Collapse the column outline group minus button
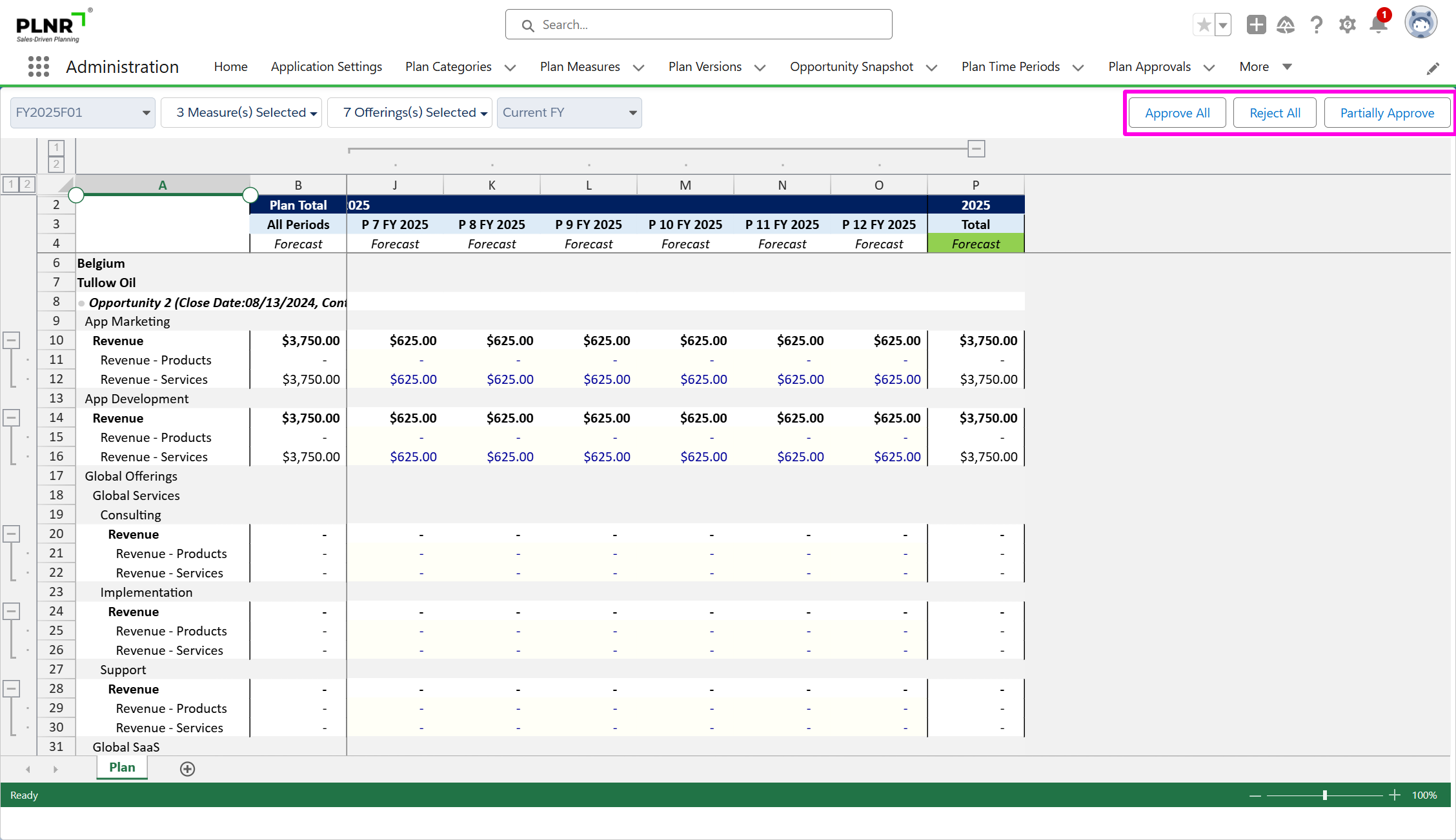The image size is (1456, 840). (x=976, y=149)
